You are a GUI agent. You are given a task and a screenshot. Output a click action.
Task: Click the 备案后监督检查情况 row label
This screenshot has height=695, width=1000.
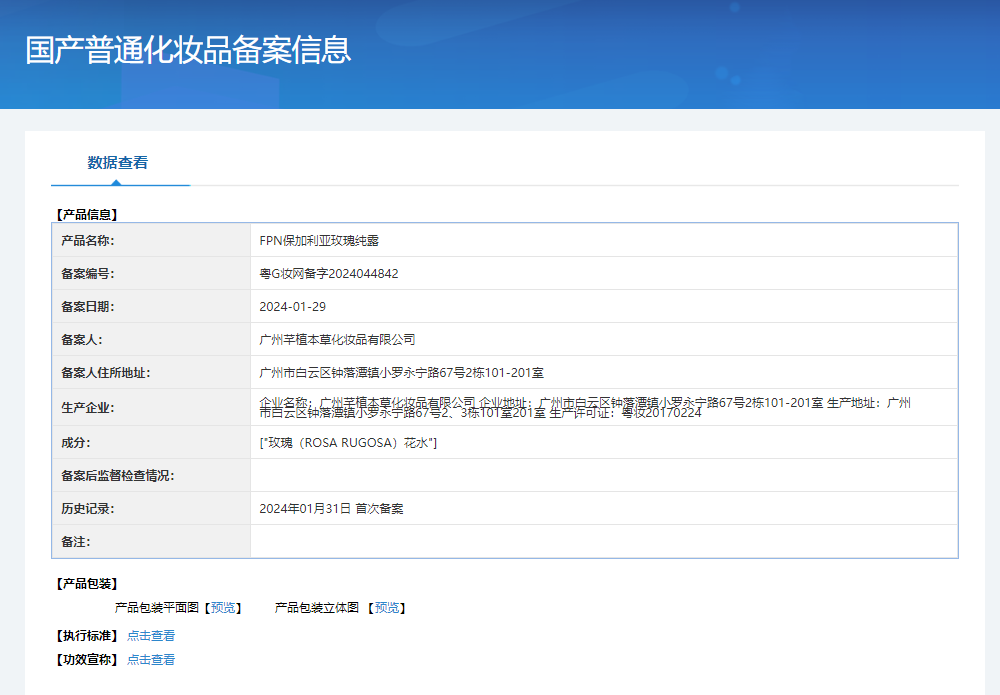117,476
